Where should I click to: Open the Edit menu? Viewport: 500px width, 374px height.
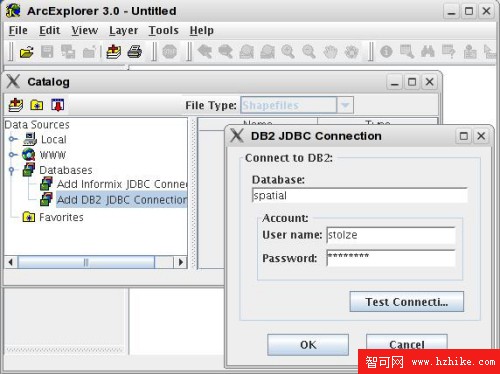point(50,30)
